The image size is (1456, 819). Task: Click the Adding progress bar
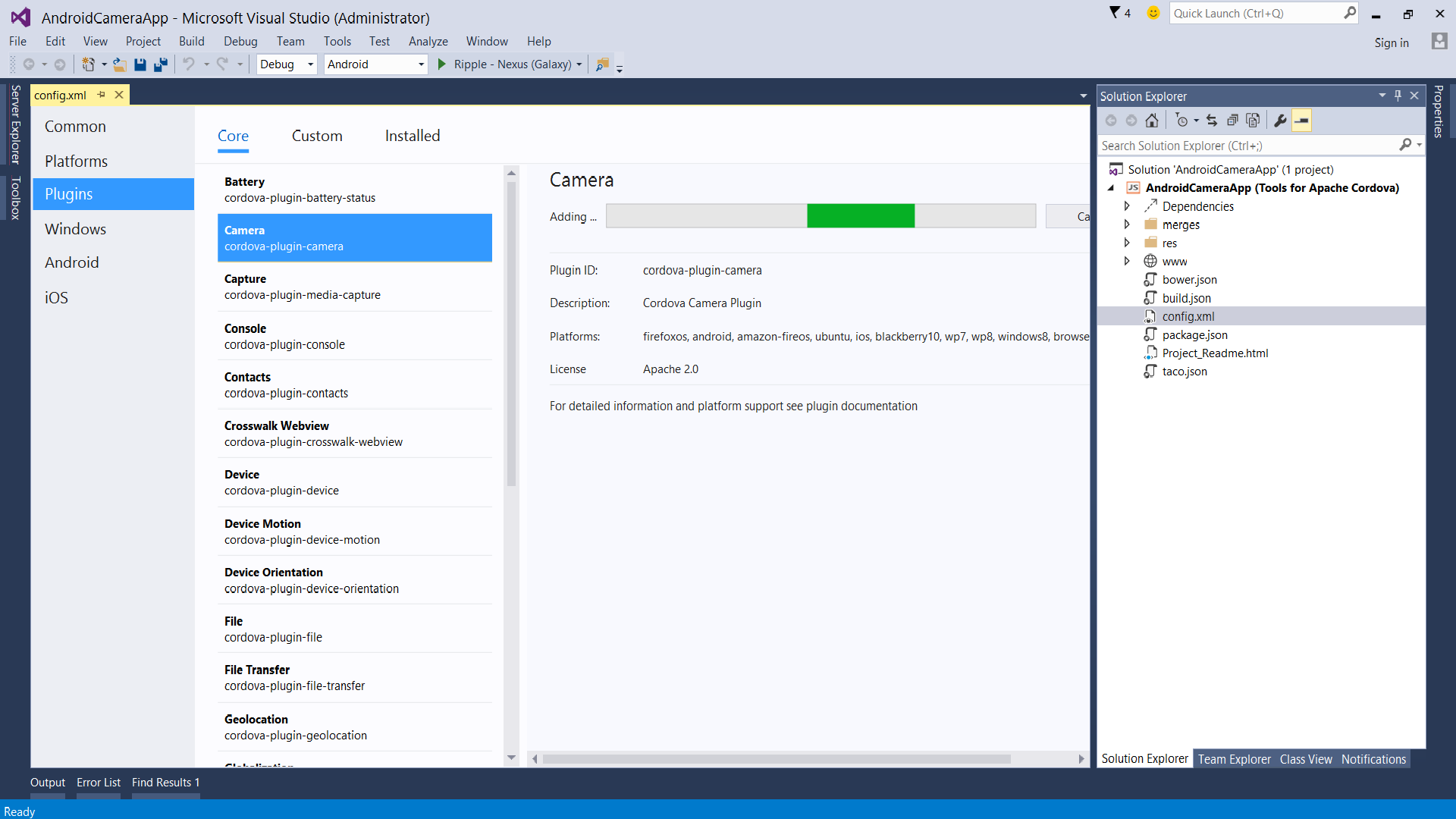[x=821, y=216]
